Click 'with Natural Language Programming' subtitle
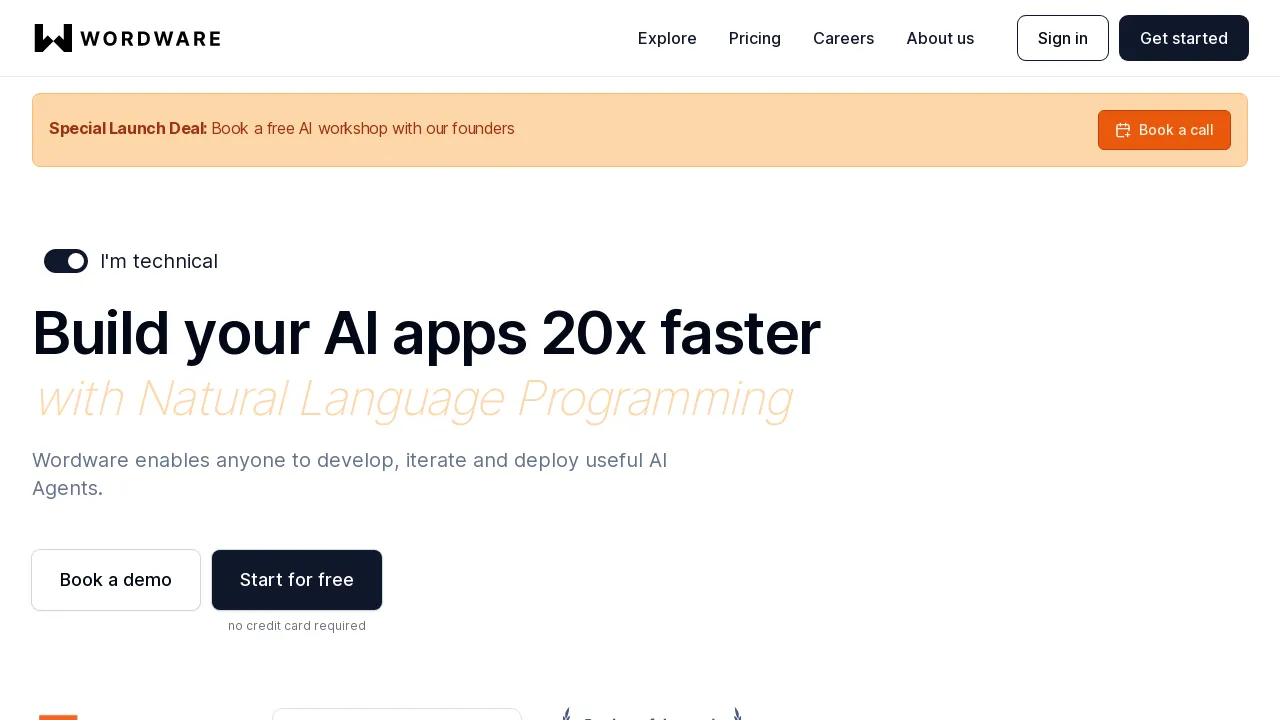 tap(413, 398)
